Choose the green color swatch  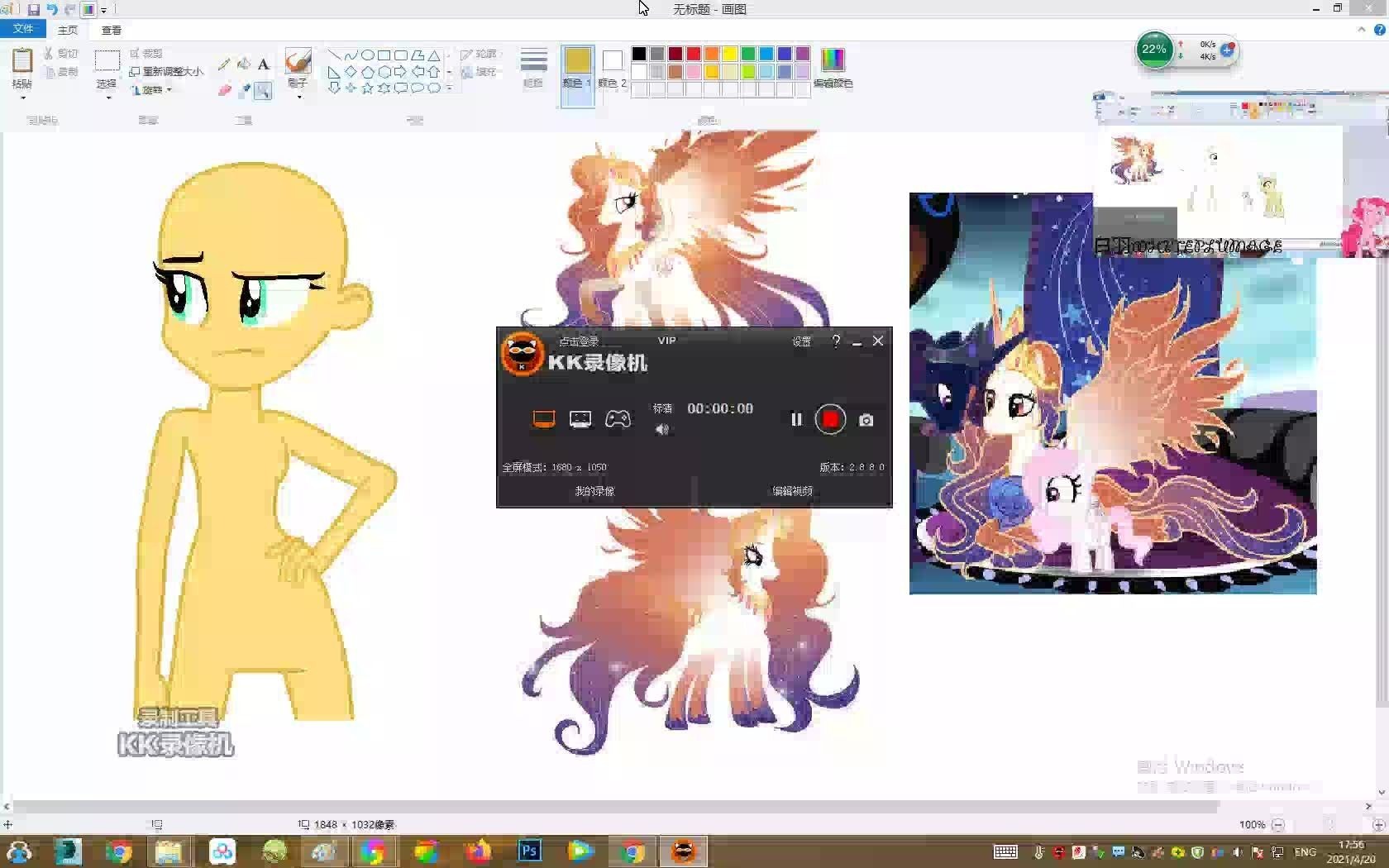coord(748,54)
